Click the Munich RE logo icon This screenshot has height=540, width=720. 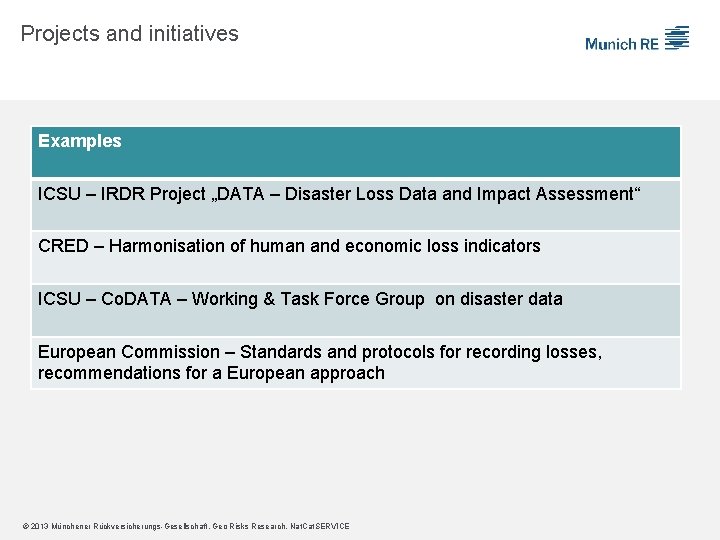point(677,38)
